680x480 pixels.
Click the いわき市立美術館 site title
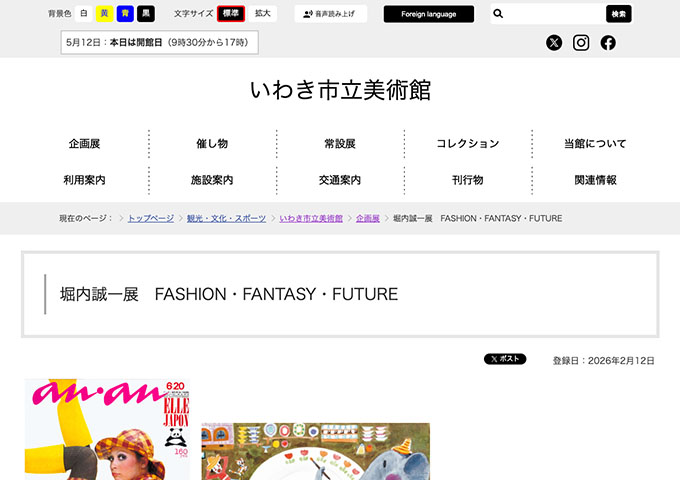[340, 90]
